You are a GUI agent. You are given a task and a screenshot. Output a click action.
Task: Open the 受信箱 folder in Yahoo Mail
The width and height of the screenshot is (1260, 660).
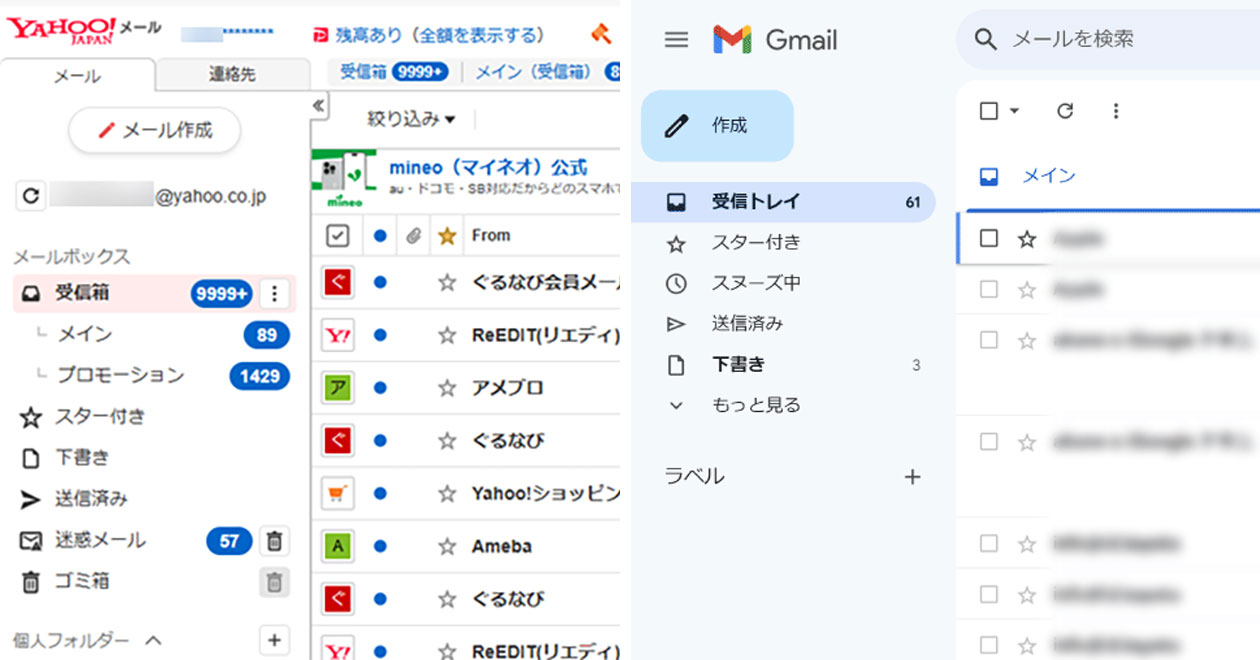[x=154, y=293]
